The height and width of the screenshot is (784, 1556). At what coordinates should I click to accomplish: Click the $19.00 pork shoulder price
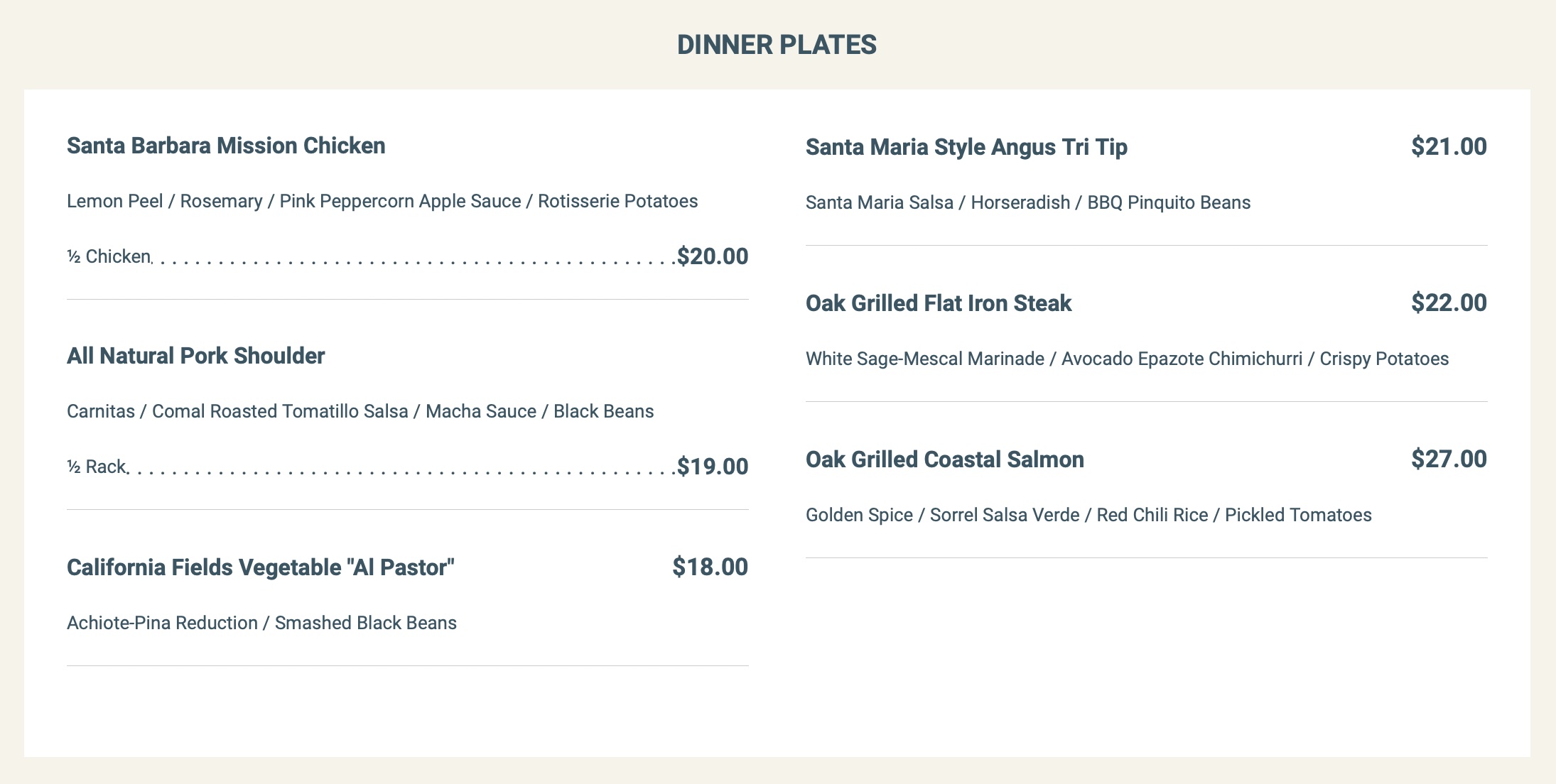click(x=712, y=467)
